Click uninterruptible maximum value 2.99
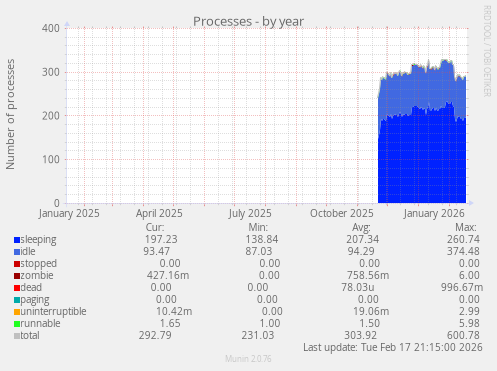The height and width of the screenshot is (371, 497). (x=469, y=311)
